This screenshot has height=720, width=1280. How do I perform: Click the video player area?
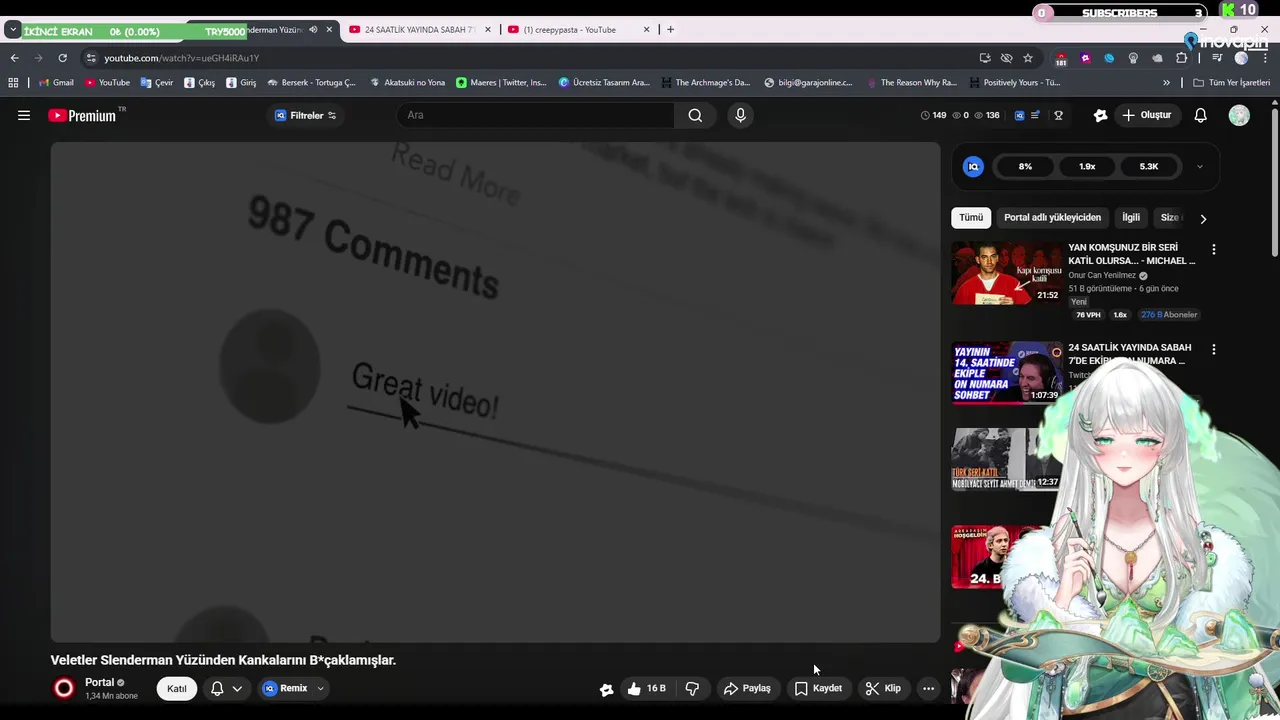click(x=496, y=392)
